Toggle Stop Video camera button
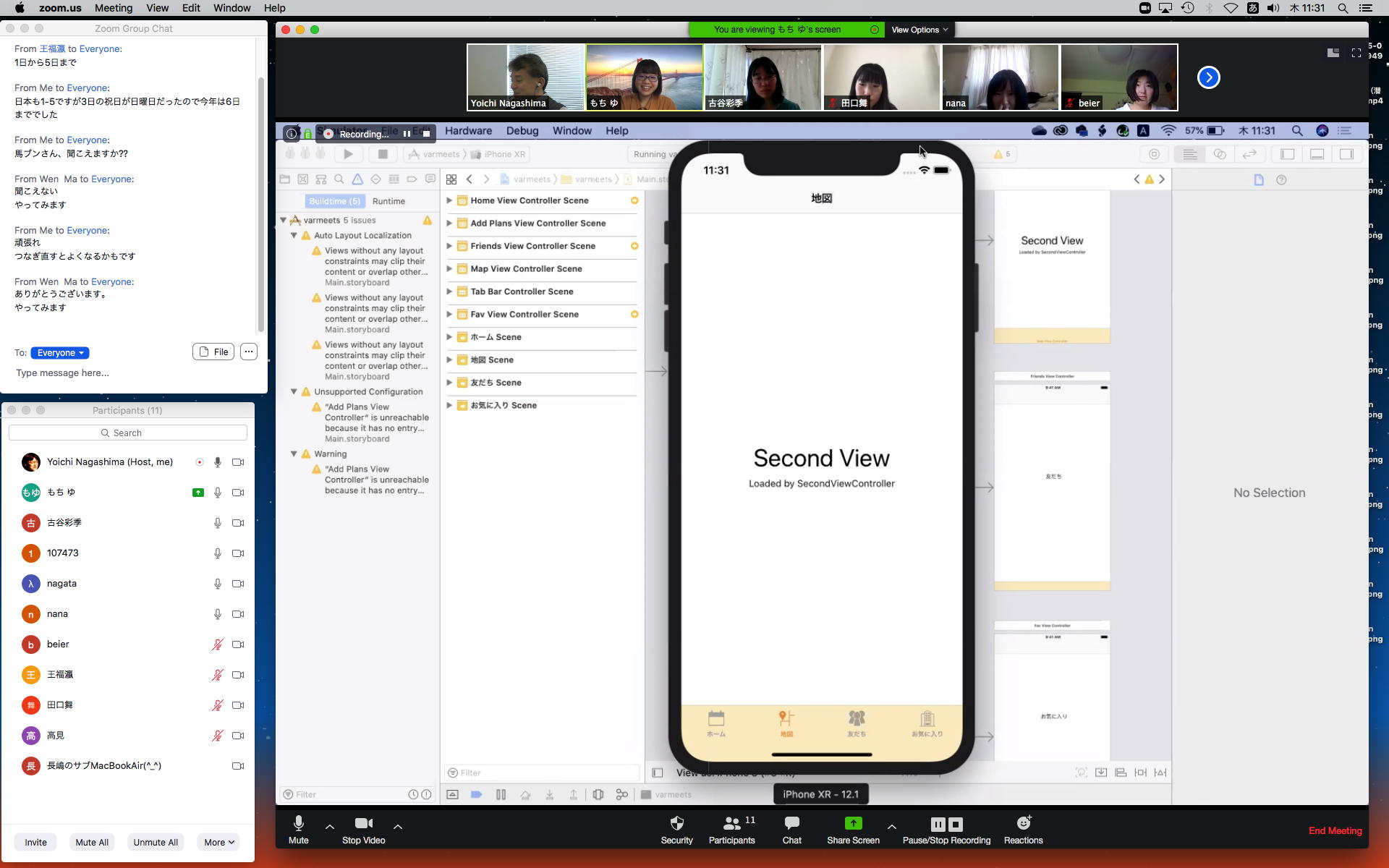 coord(363,824)
